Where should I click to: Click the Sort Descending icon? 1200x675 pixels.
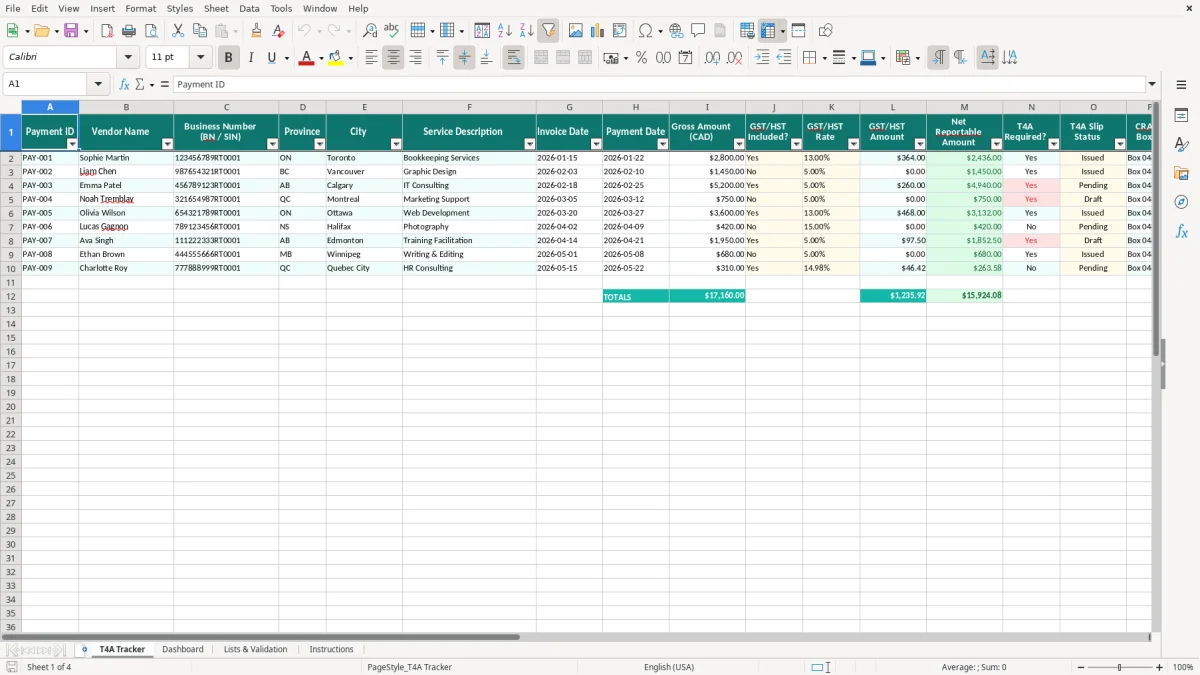526,31
